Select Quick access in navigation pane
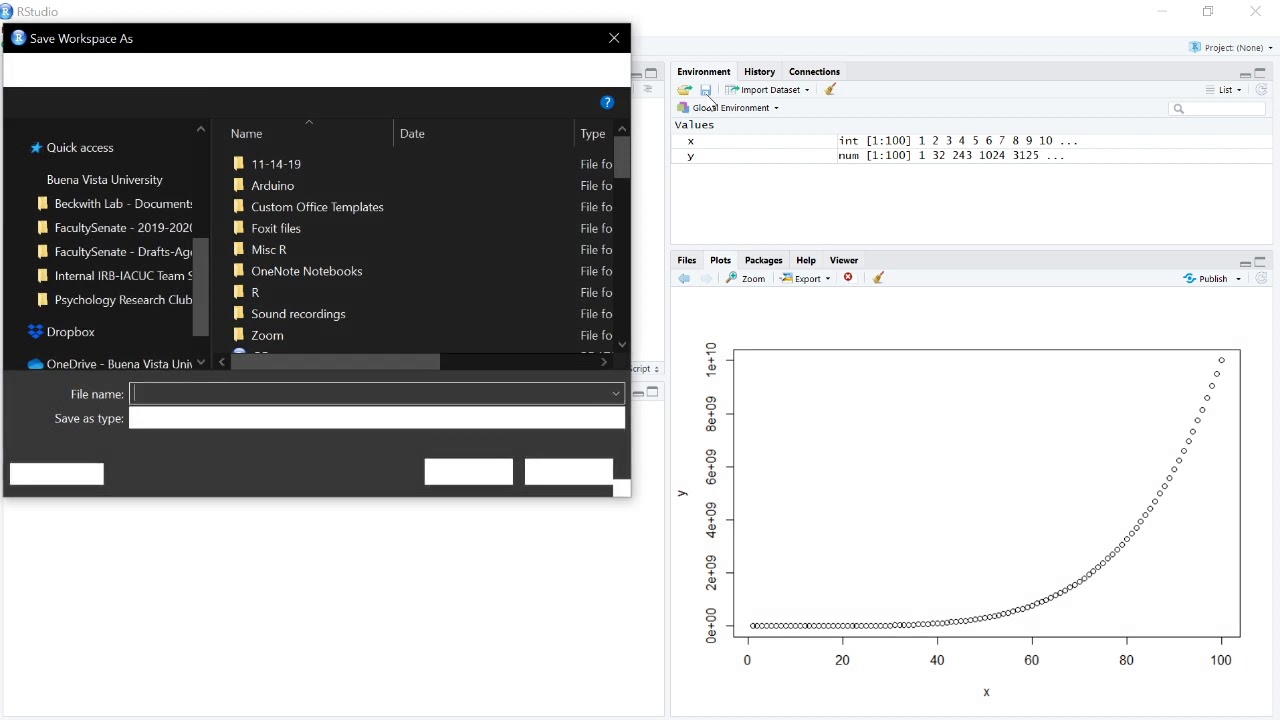Screen dimensions: 1280x720 point(80,148)
